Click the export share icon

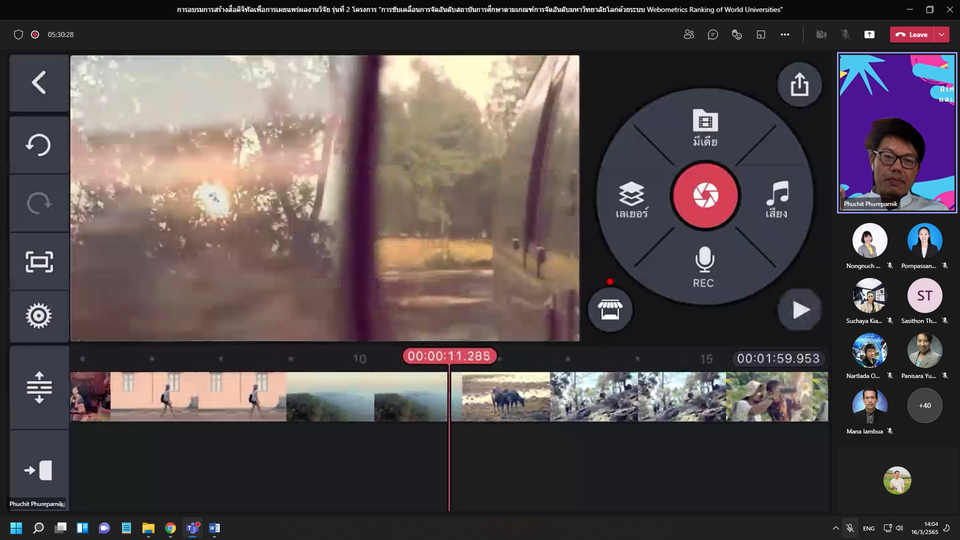[x=799, y=86]
